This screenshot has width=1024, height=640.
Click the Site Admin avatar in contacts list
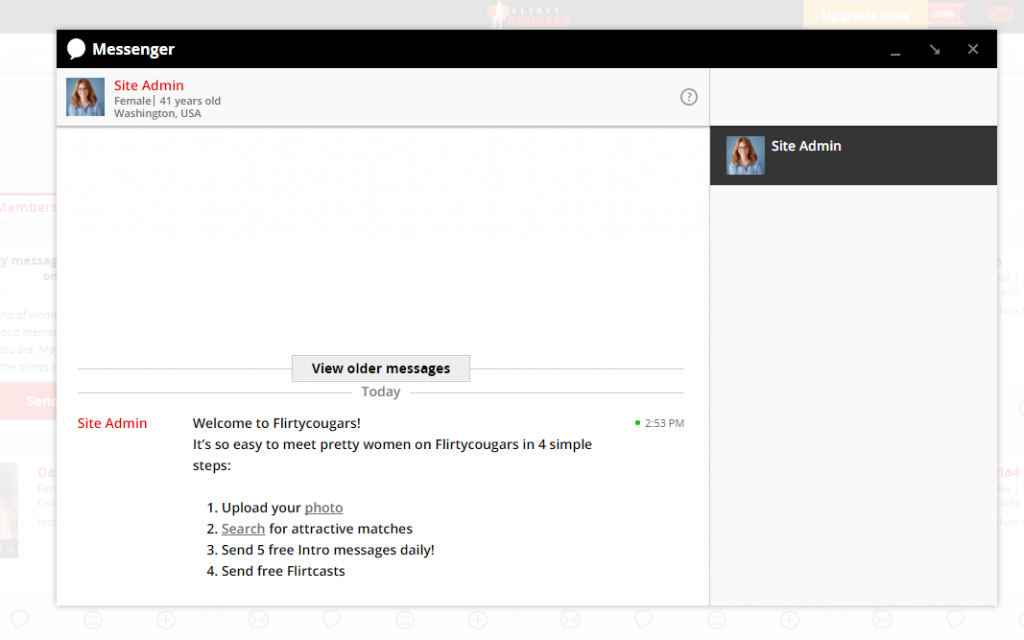(x=745, y=155)
